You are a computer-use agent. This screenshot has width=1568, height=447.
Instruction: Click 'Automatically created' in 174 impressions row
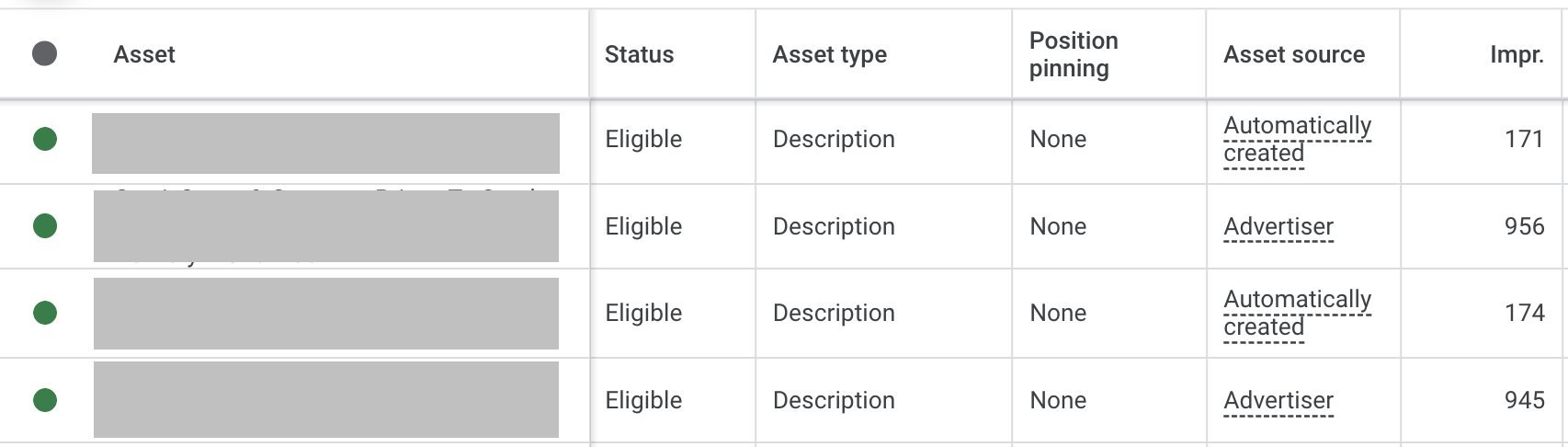click(x=1296, y=313)
